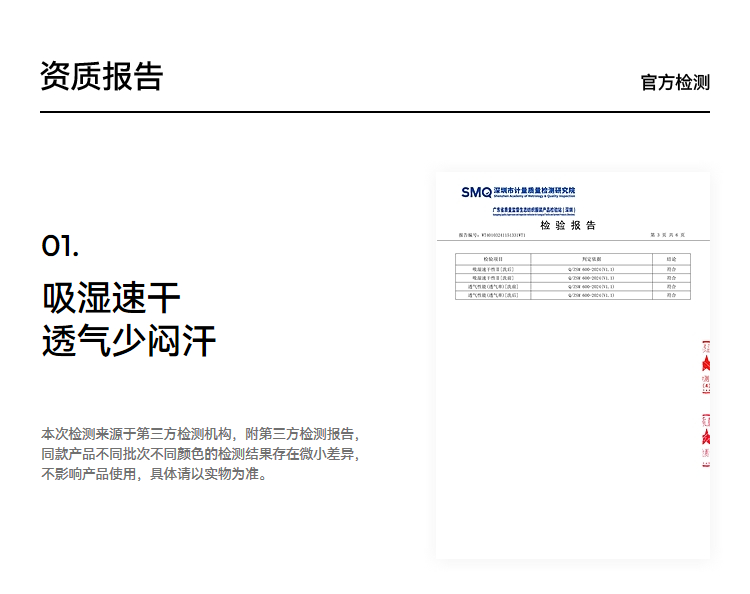Select the last 透气性能 table row
The width and height of the screenshot is (750, 594).
coord(572,295)
